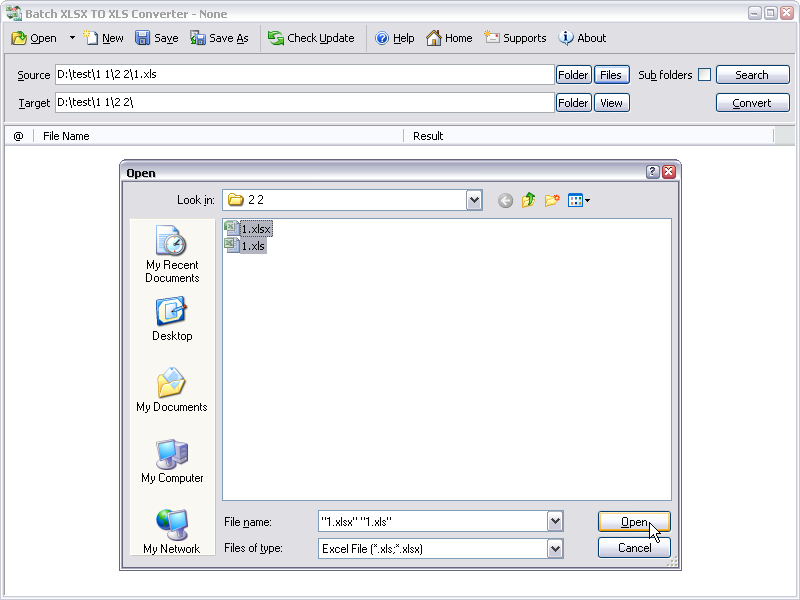Click the Open button in the dialog
Image resolution: width=800 pixels, height=600 pixels.
coord(634,522)
